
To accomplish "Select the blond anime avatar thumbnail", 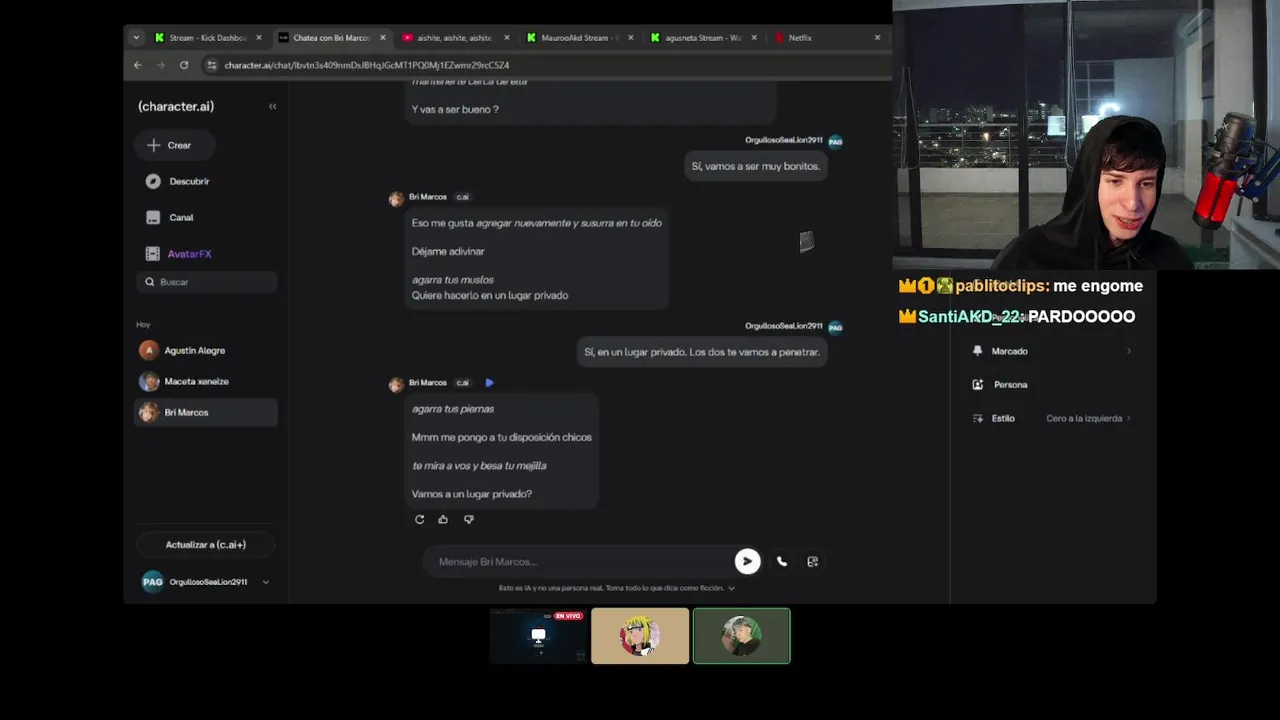I will pyautogui.click(x=640, y=636).
